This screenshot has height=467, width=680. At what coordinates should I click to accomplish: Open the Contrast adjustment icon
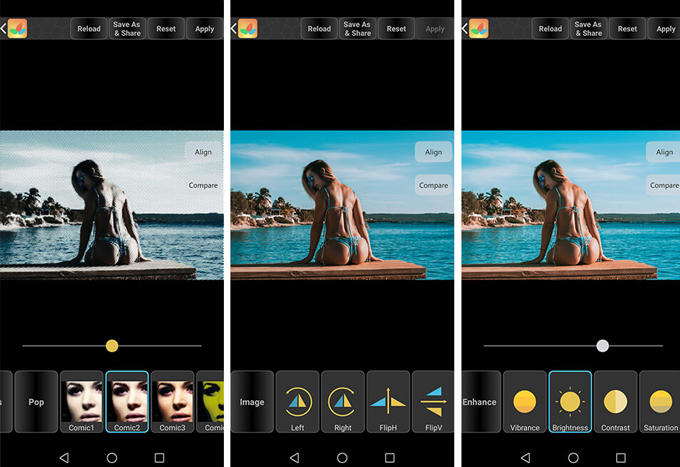[x=615, y=401]
